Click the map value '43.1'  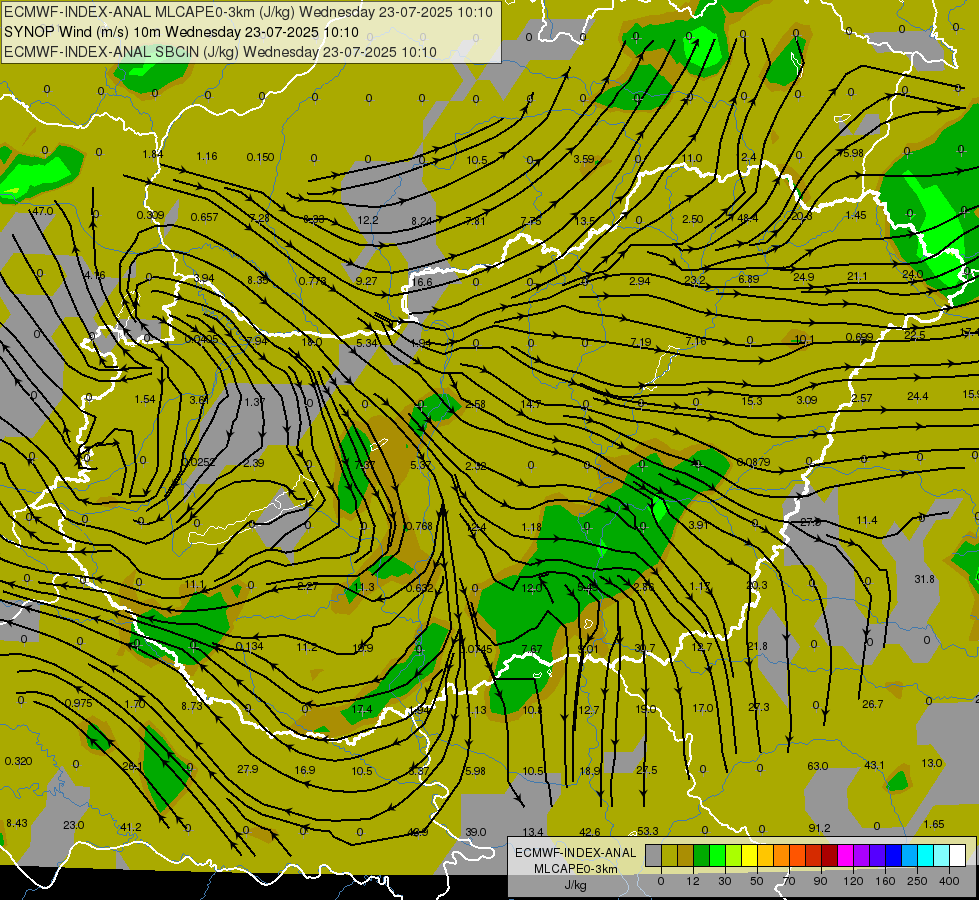click(x=874, y=764)
